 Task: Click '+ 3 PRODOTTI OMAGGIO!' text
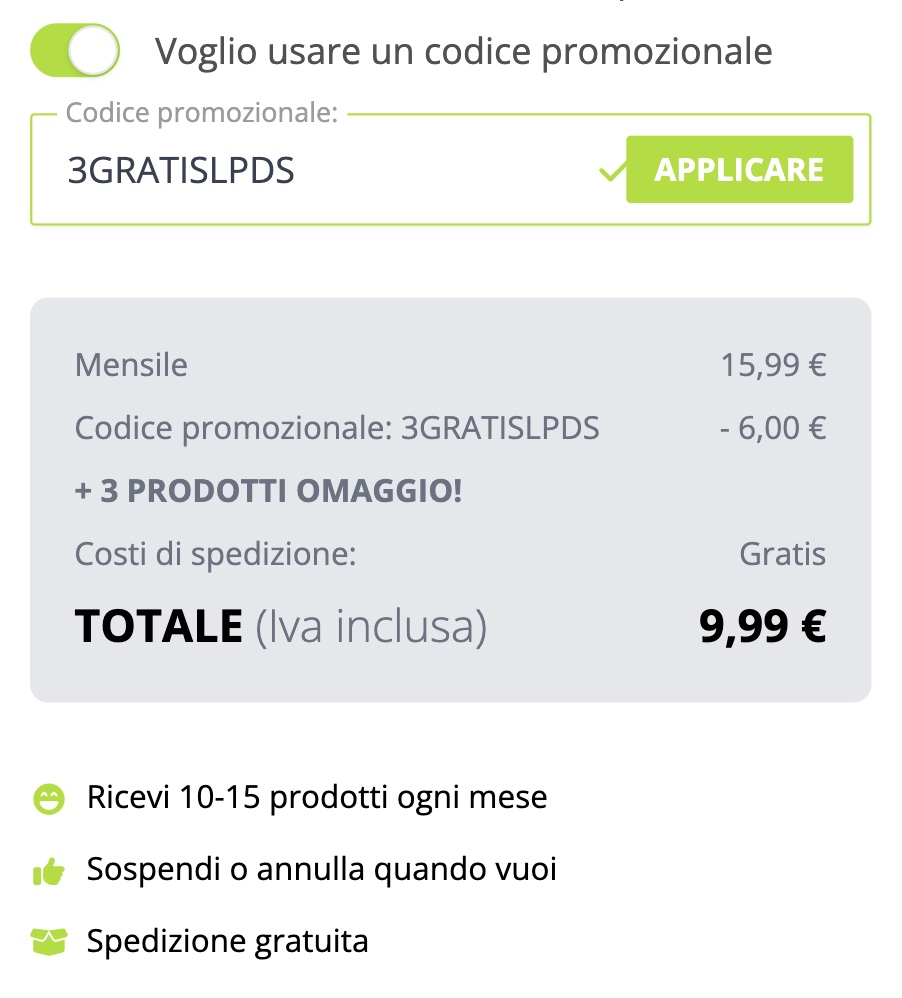tap(268, 491)
